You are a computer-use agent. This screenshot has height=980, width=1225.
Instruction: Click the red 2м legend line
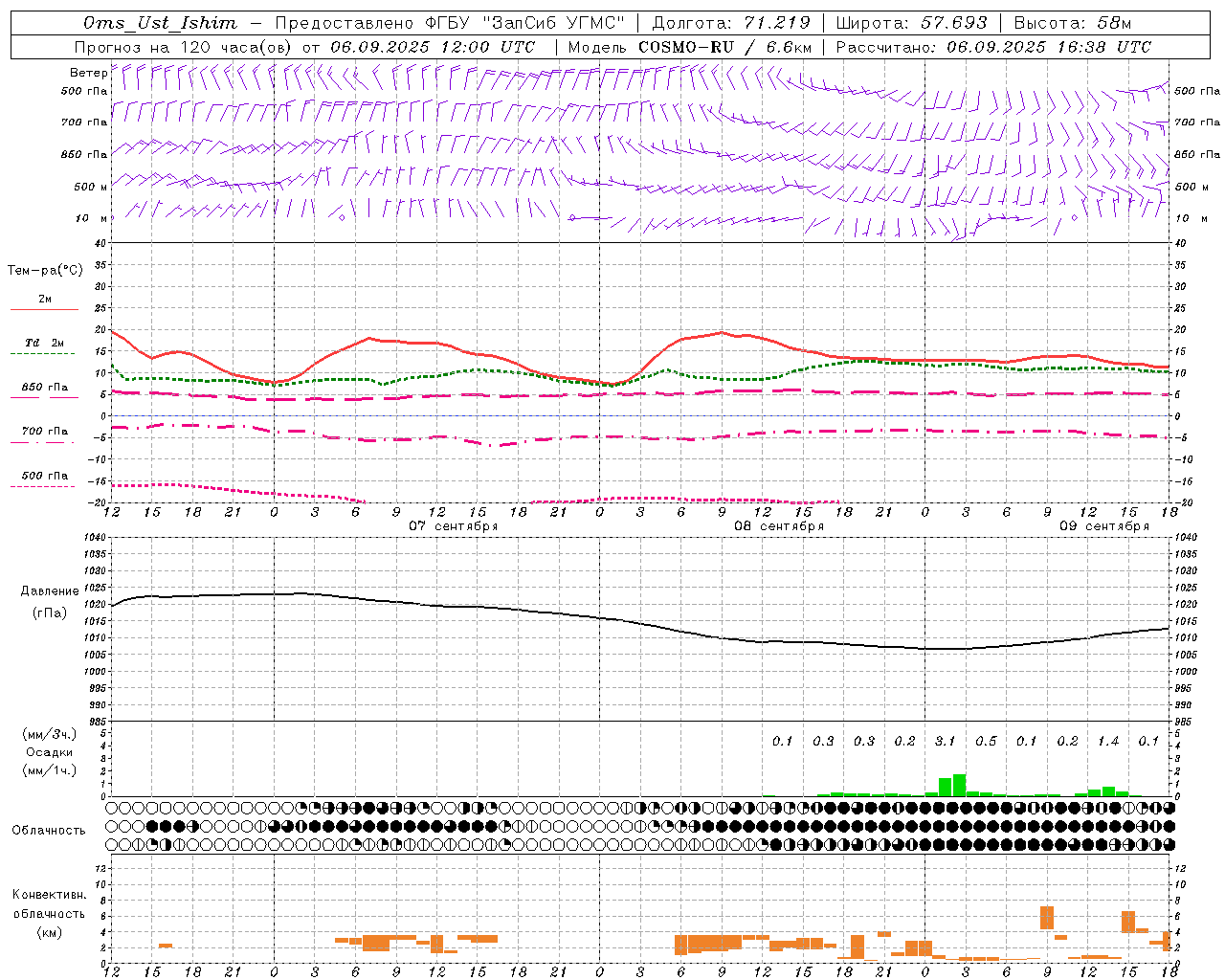pos(44,309)
